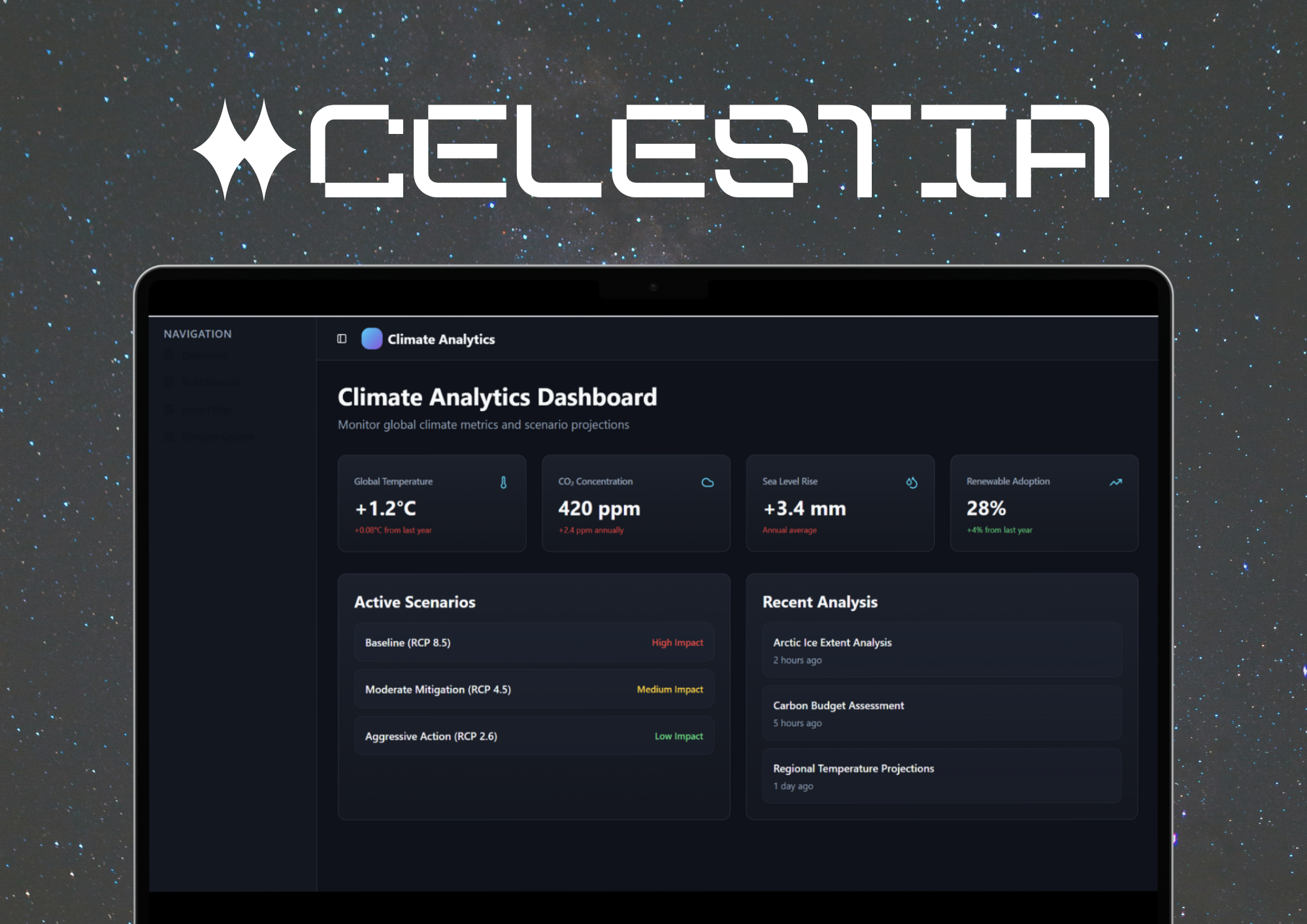This screenshot has width=1307, height=924.
Task: Click the Celestia star logo
Action: pyautogui.click(x=244, y=150)
